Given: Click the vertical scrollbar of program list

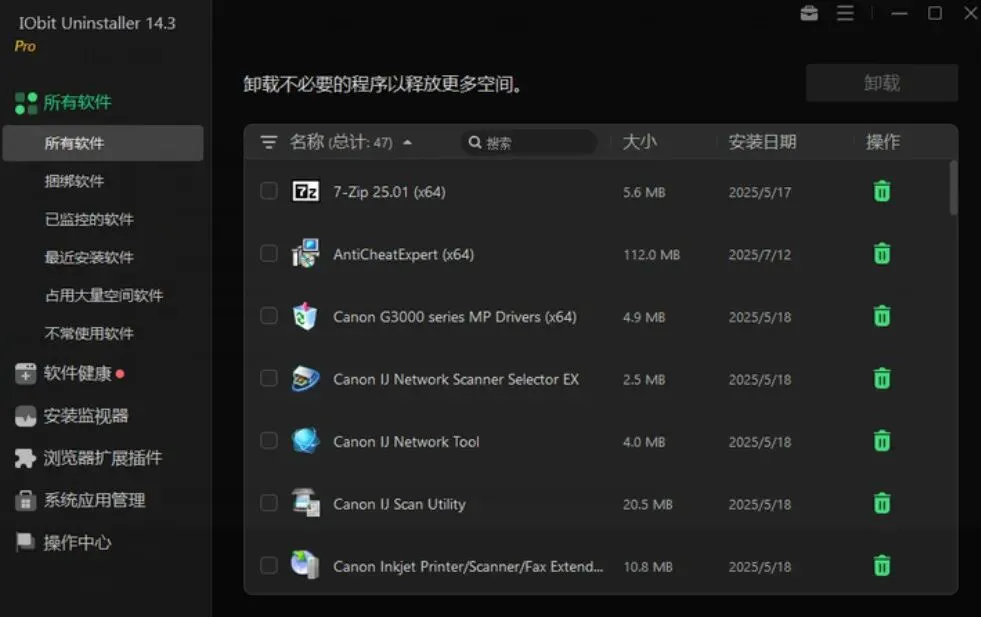Looking at the screenshot, I should tap(953, 188).
